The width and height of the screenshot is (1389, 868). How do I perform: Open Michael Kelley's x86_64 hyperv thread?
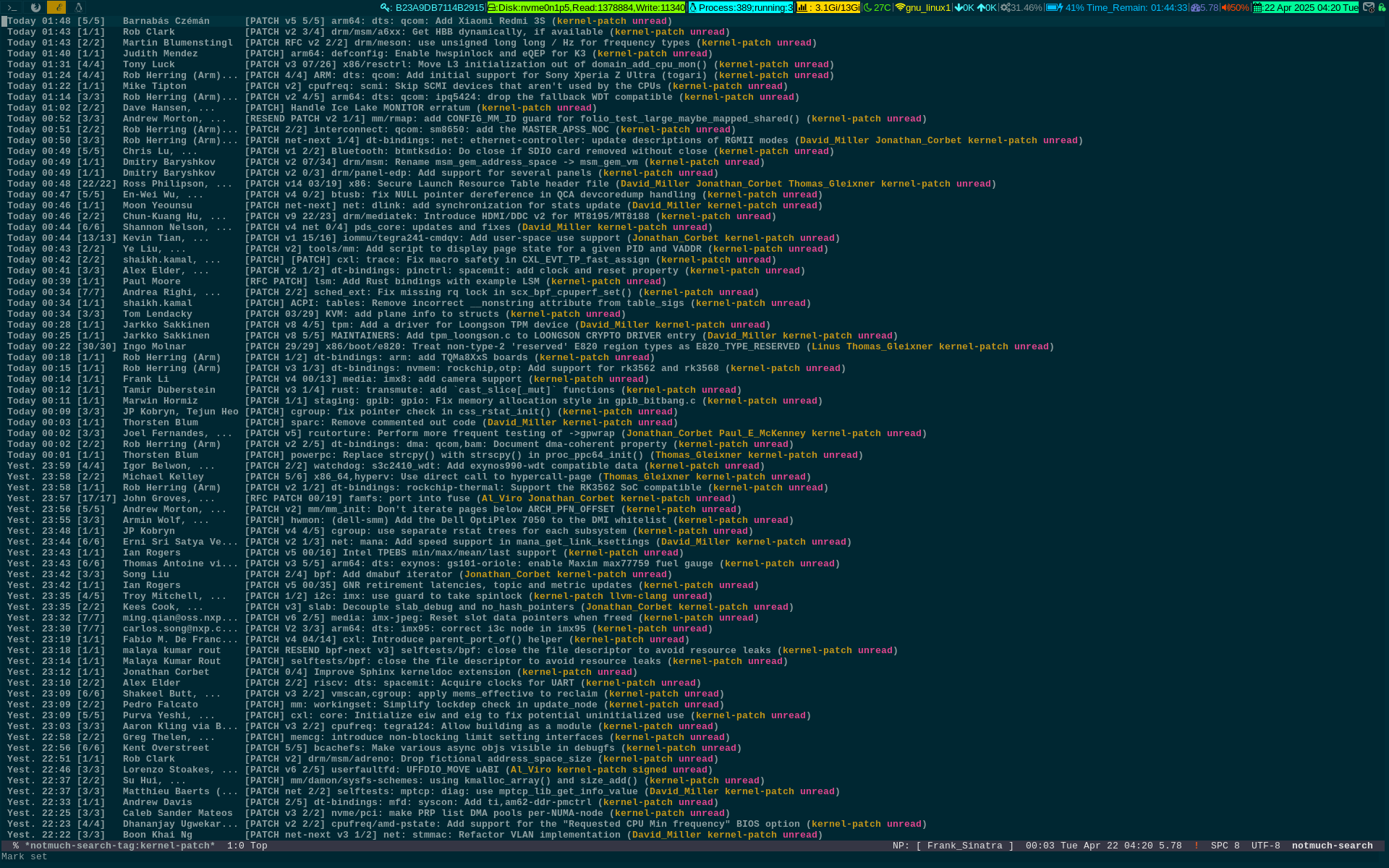point(694,477)
